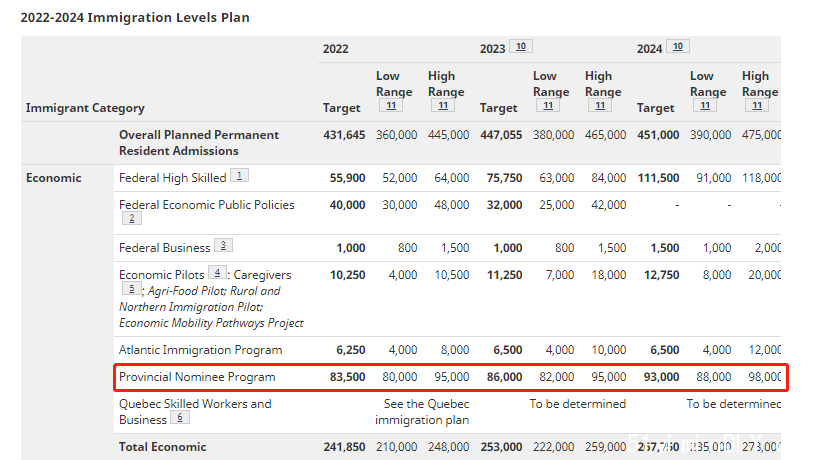
Task: Select overall 2023 high range value 465,000
Action: 605,135
